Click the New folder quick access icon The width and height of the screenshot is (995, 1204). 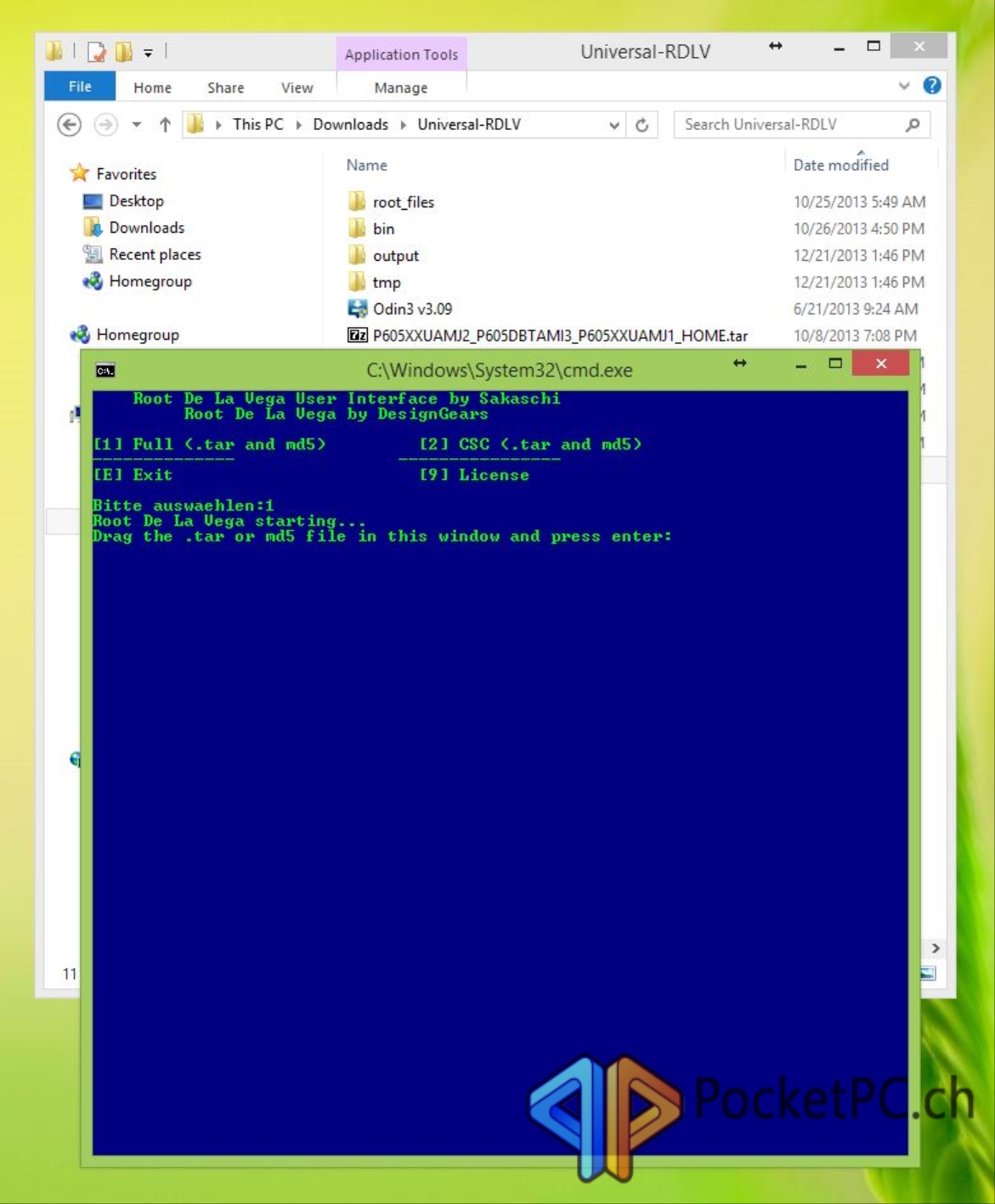[x=124, y=53]
